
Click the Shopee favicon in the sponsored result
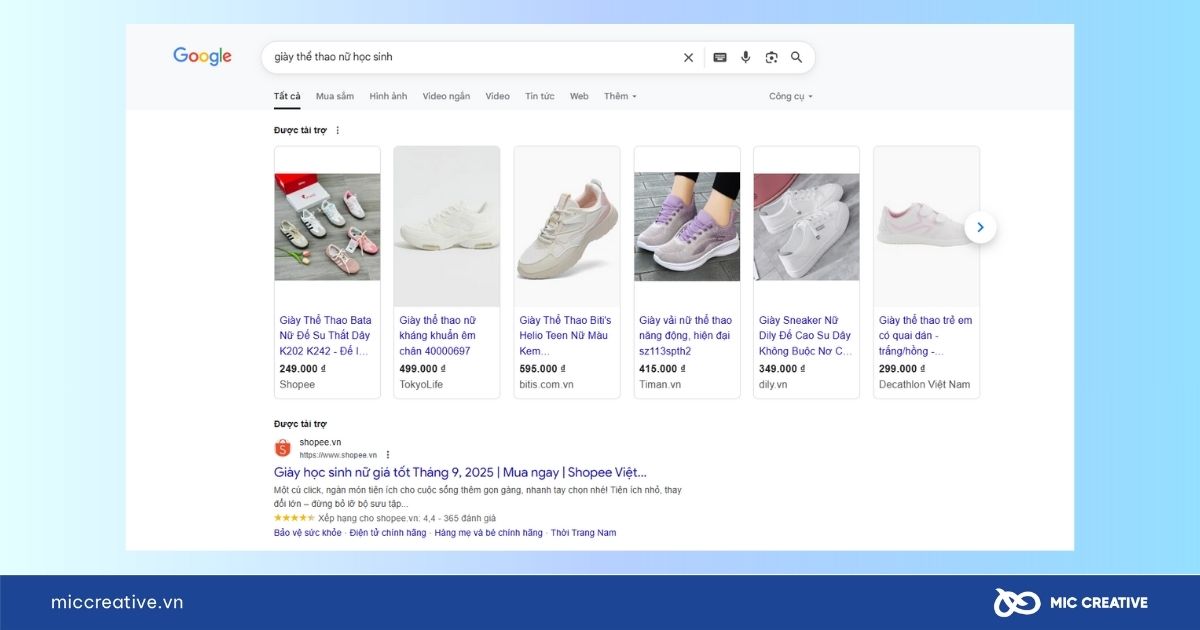pos(282,448)
